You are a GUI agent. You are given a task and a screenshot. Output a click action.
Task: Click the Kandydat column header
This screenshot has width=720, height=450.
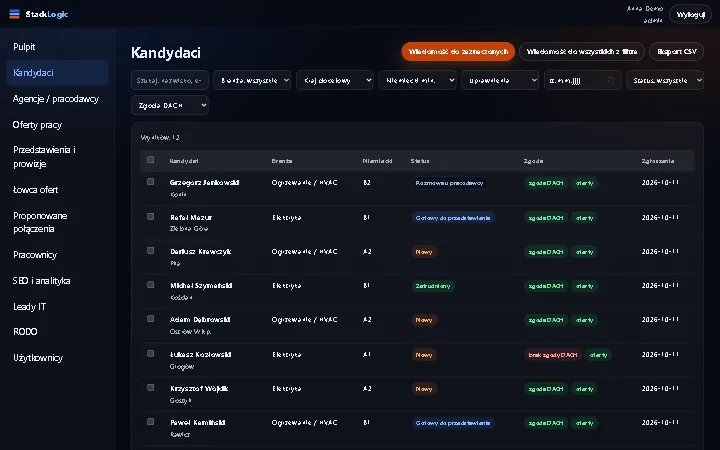184,161
